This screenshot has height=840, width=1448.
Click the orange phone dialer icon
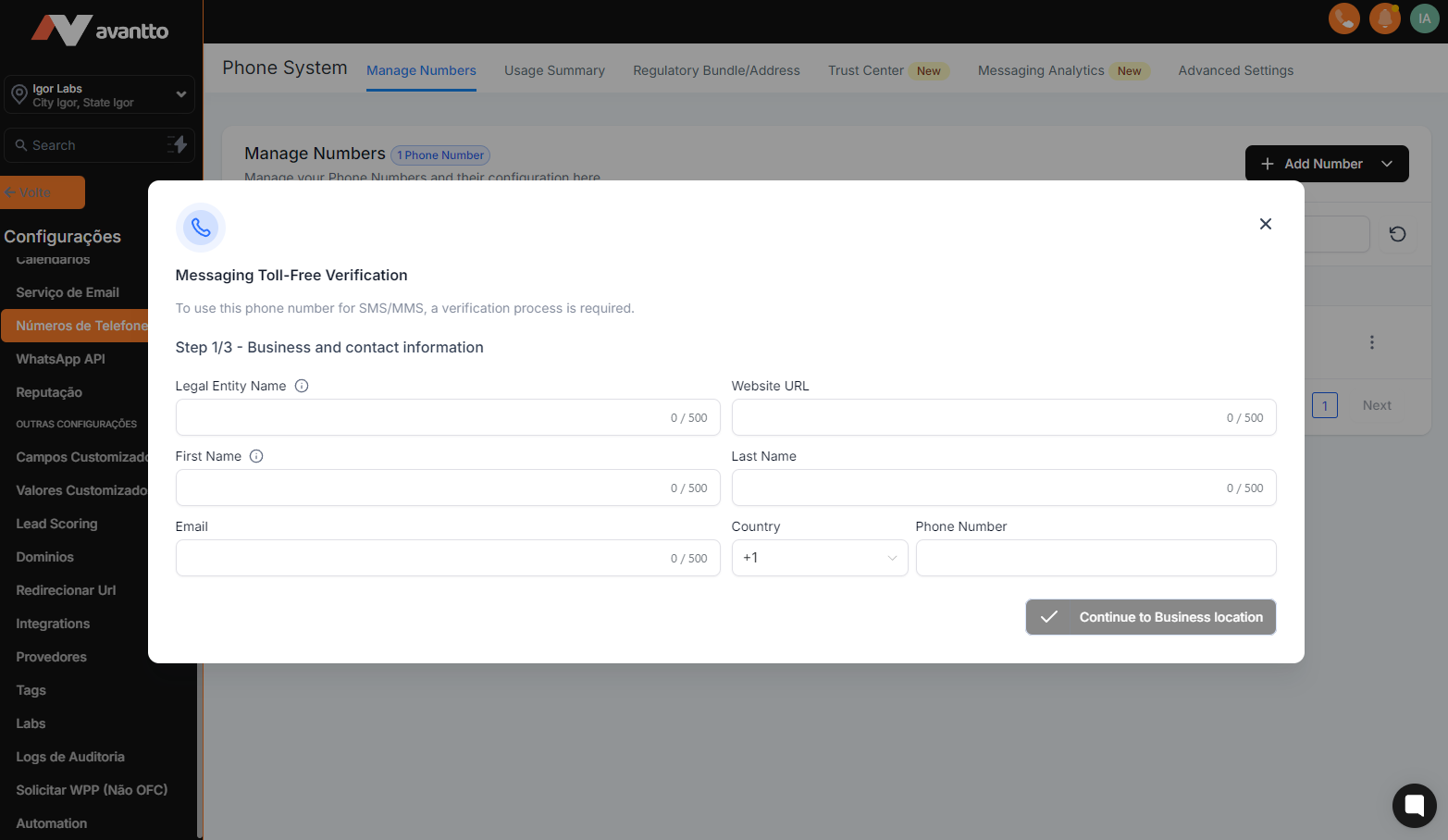coord(1343,19)
